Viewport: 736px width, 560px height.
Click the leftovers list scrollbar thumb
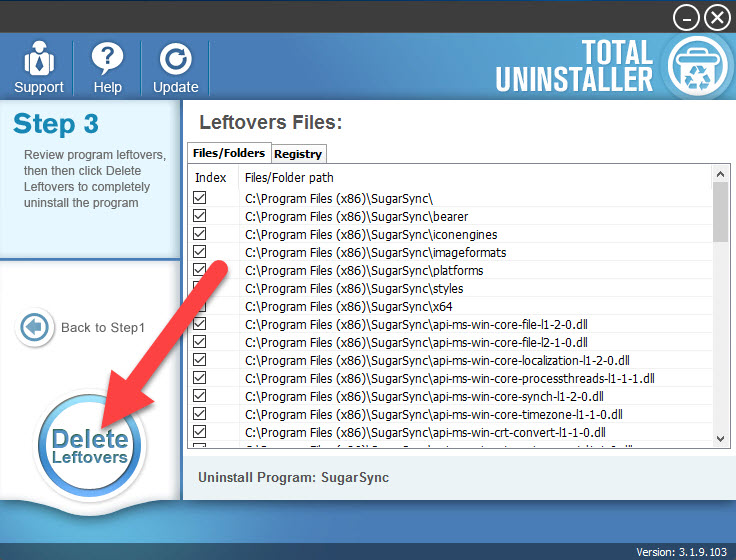[x=721, y=212]
